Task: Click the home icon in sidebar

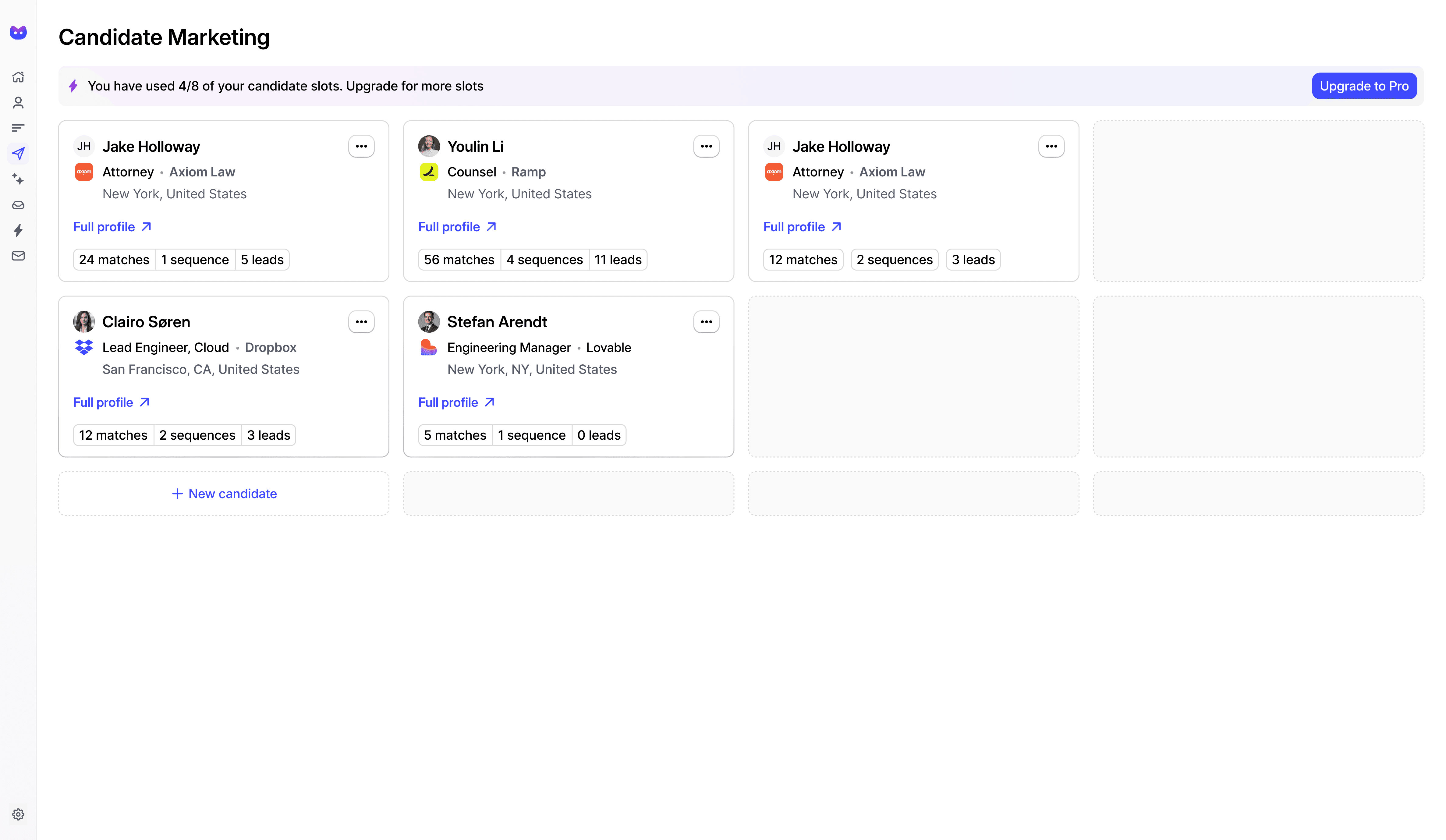Action: click(18, 77)
